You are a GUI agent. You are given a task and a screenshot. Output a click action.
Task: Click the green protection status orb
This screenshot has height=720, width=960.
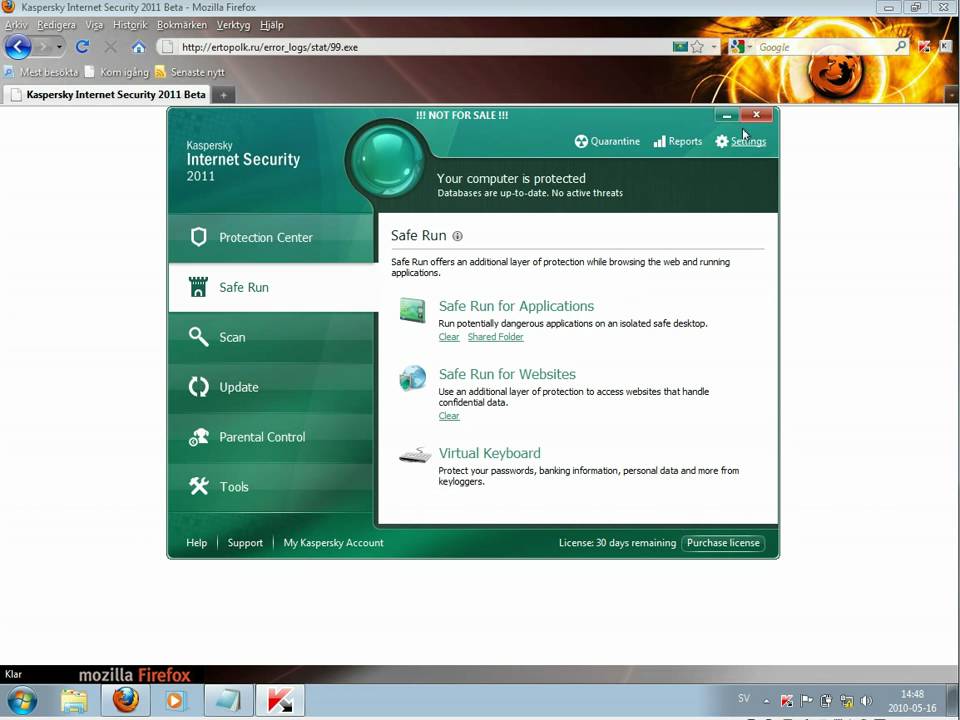point(386,159)
